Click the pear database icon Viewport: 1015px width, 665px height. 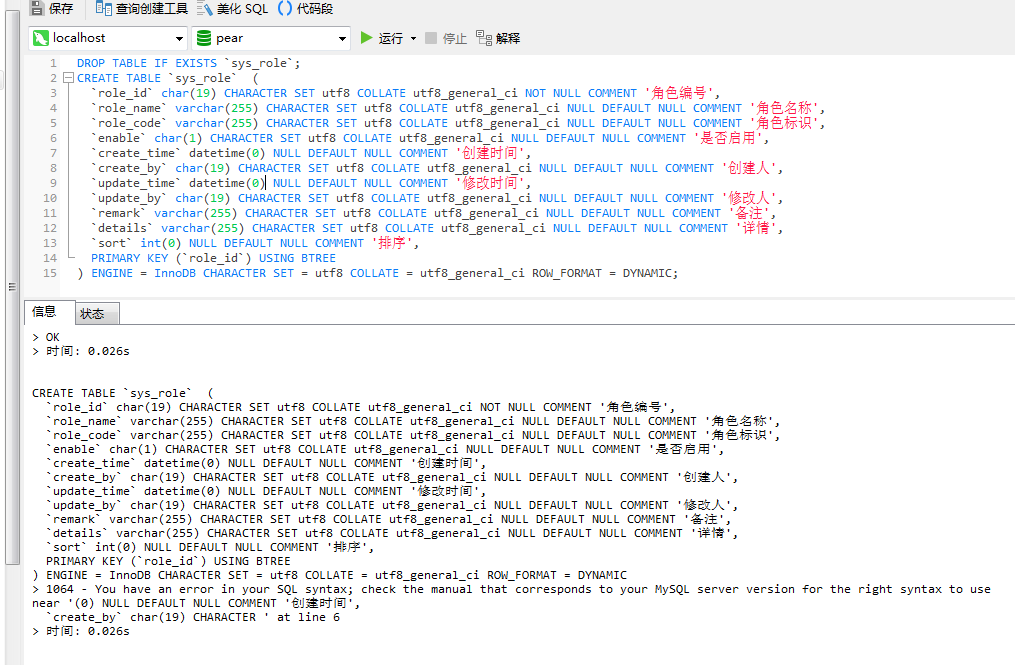pos(204,37)
